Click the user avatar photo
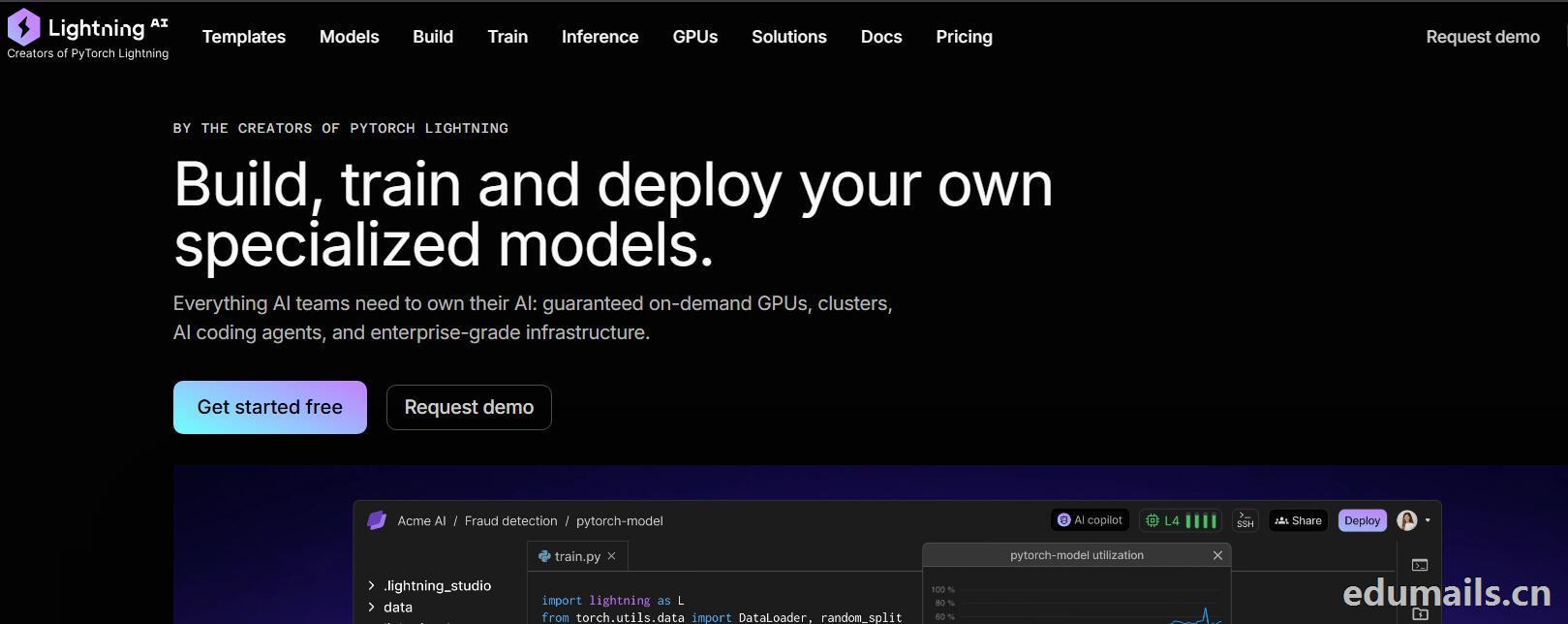The width and height of the screenshot is (1568, 624). pyautogui.click(x=1407, y=520)
